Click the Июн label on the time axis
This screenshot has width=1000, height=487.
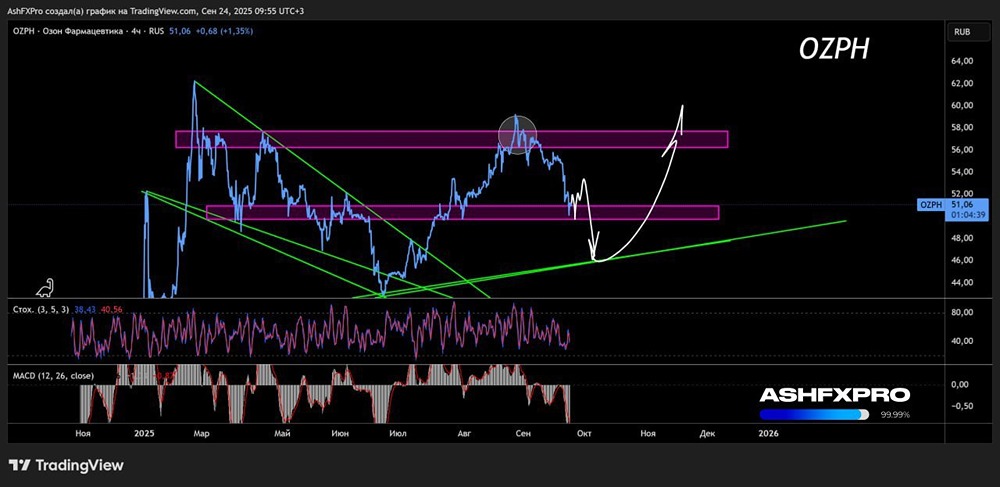click(x=341, y=433)
